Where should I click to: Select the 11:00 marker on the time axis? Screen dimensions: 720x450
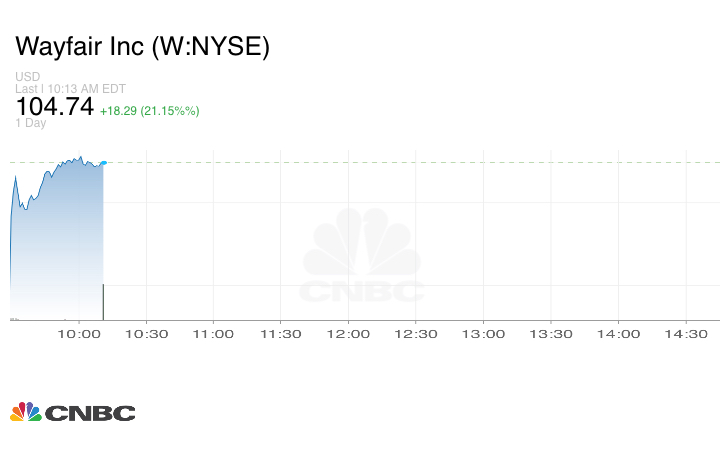pyautogui.click(x=213, y=334)
